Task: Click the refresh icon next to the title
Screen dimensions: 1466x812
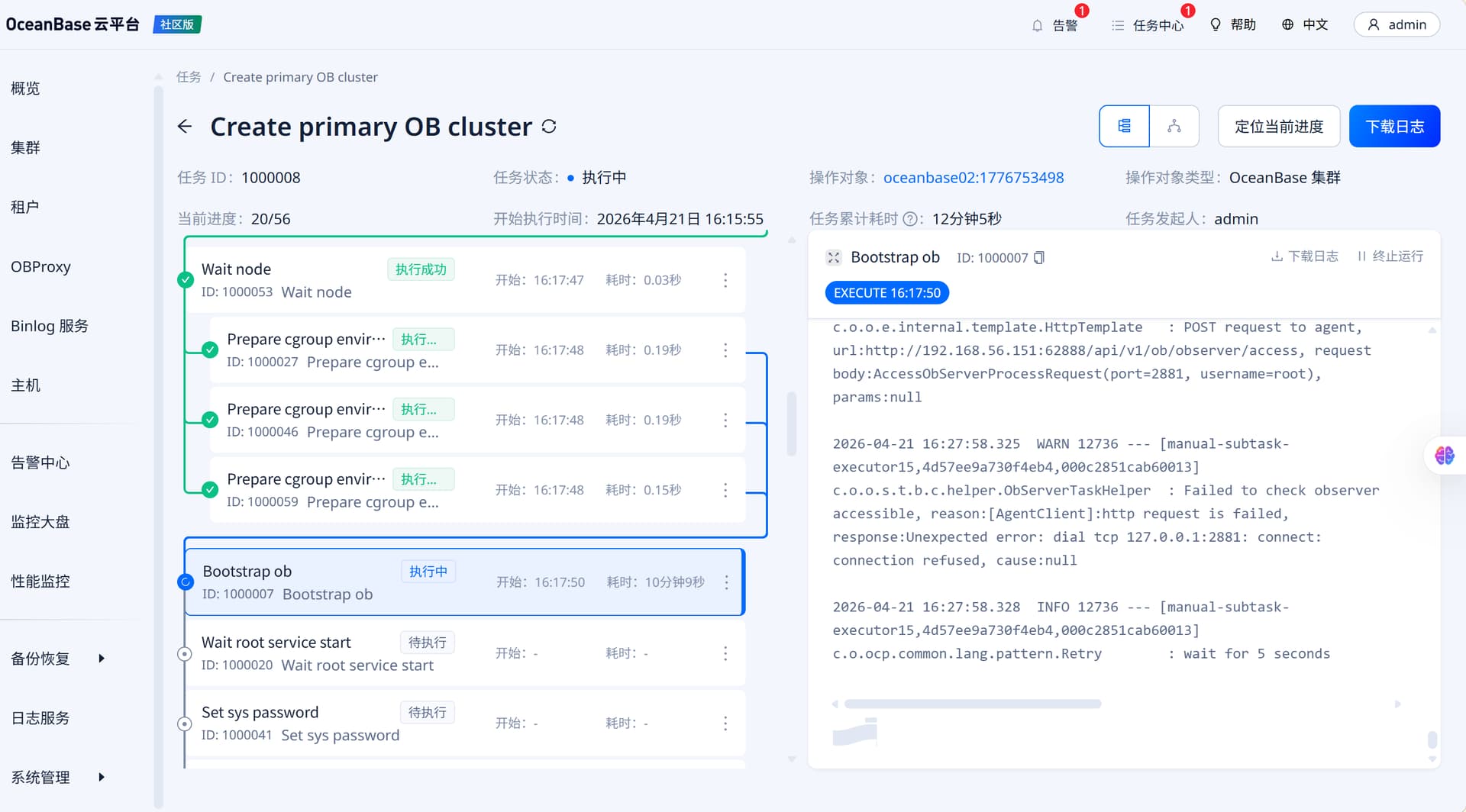Action: (x=549, y=127)
